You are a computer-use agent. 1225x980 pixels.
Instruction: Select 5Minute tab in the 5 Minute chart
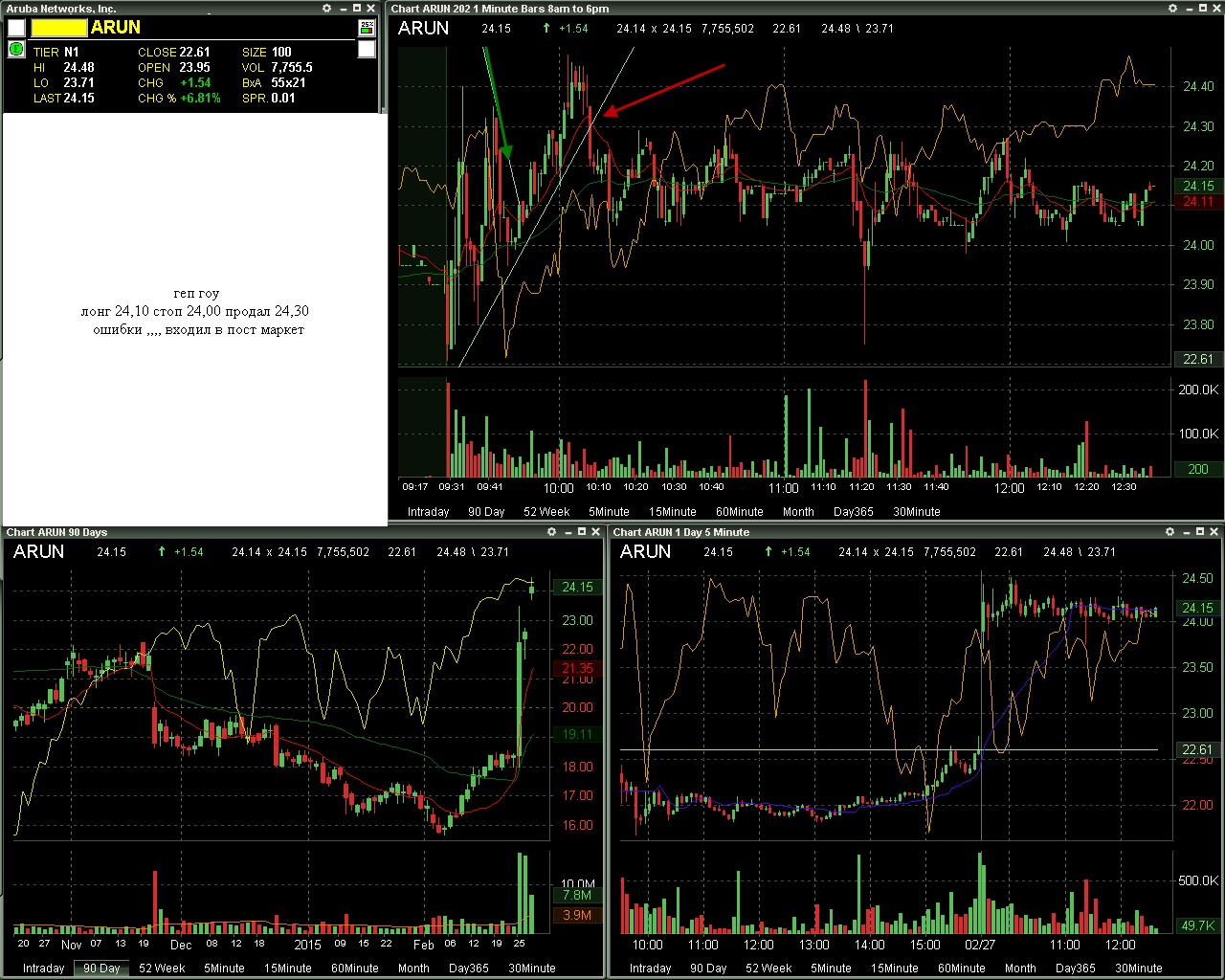(831, 969)
